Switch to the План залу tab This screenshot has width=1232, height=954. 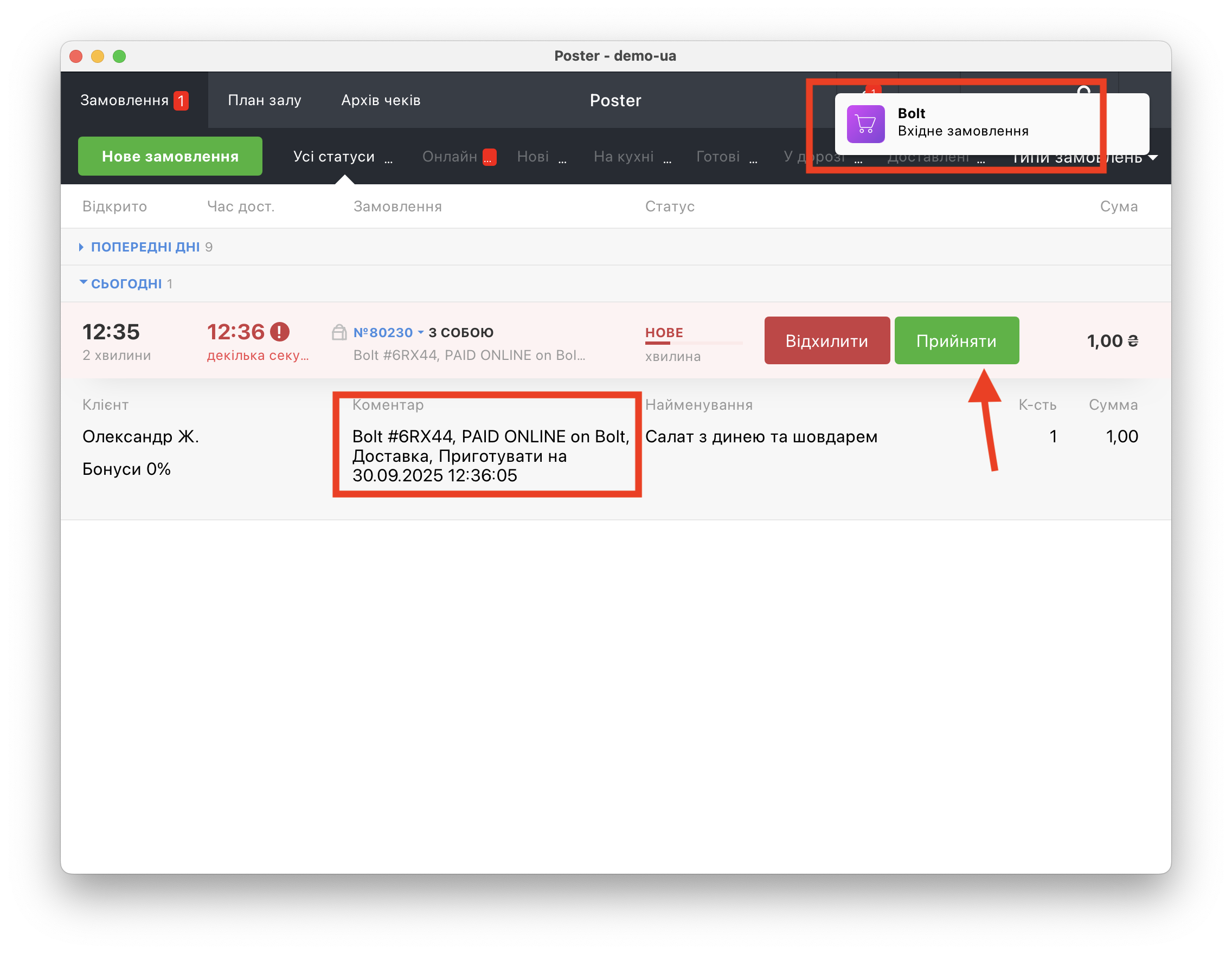click(x=265, y=100)
